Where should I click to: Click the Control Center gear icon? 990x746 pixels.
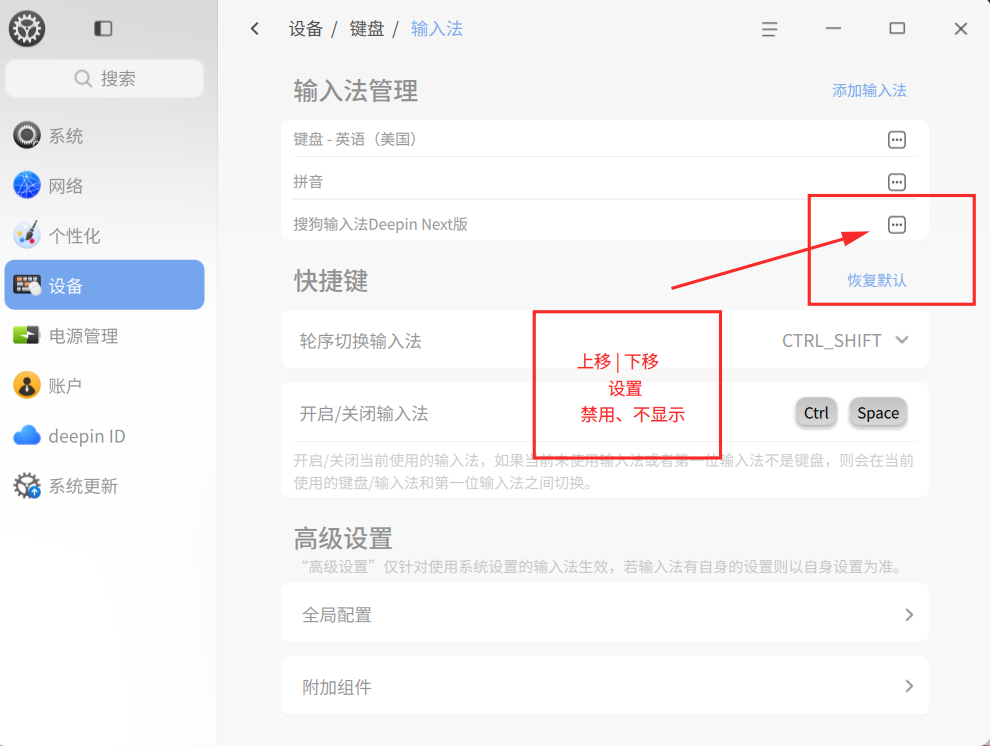point(27,28)
